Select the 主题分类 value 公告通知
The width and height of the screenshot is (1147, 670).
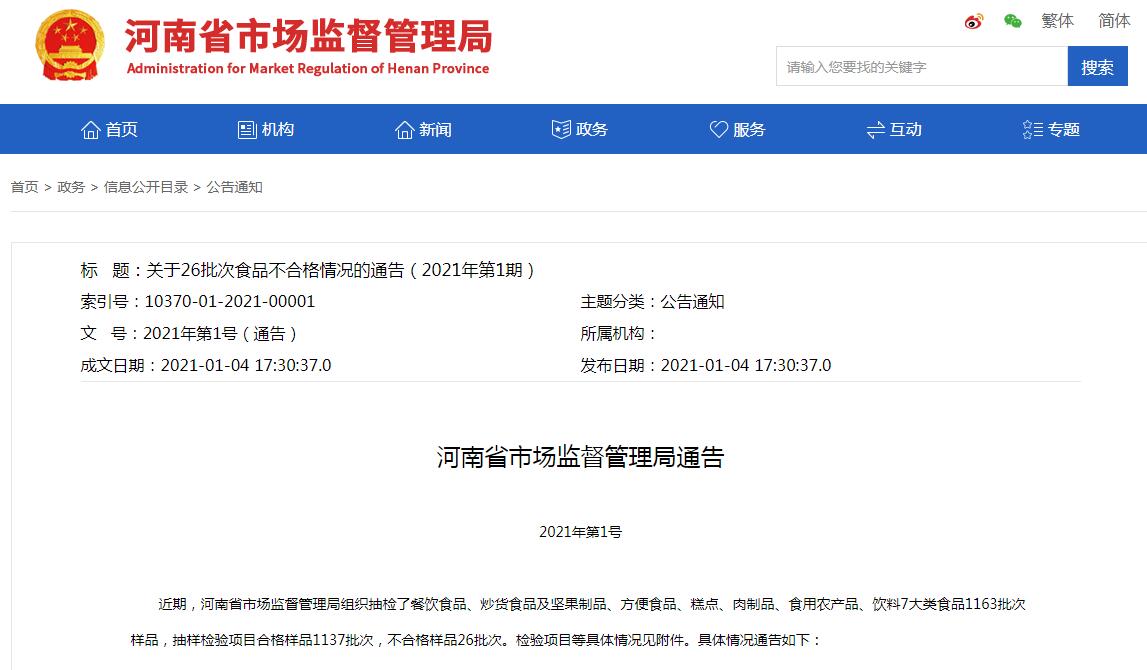(x=692, y=301)
